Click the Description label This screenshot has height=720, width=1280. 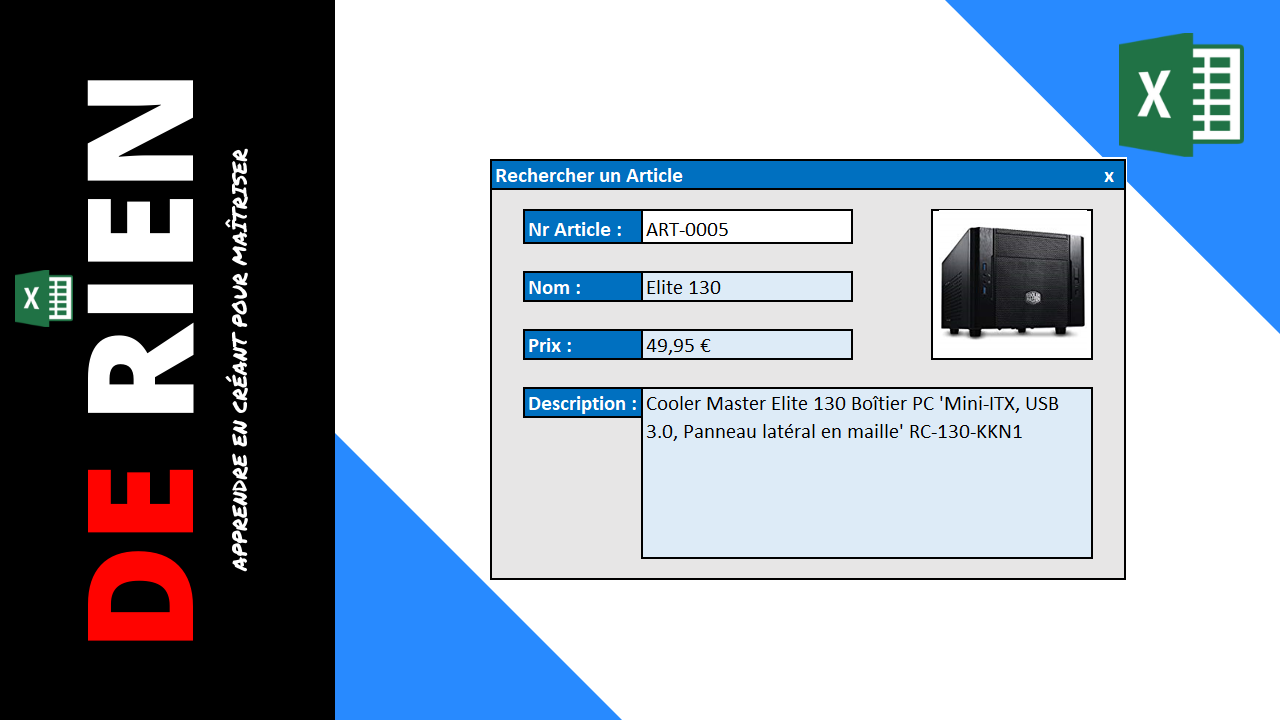583,403
